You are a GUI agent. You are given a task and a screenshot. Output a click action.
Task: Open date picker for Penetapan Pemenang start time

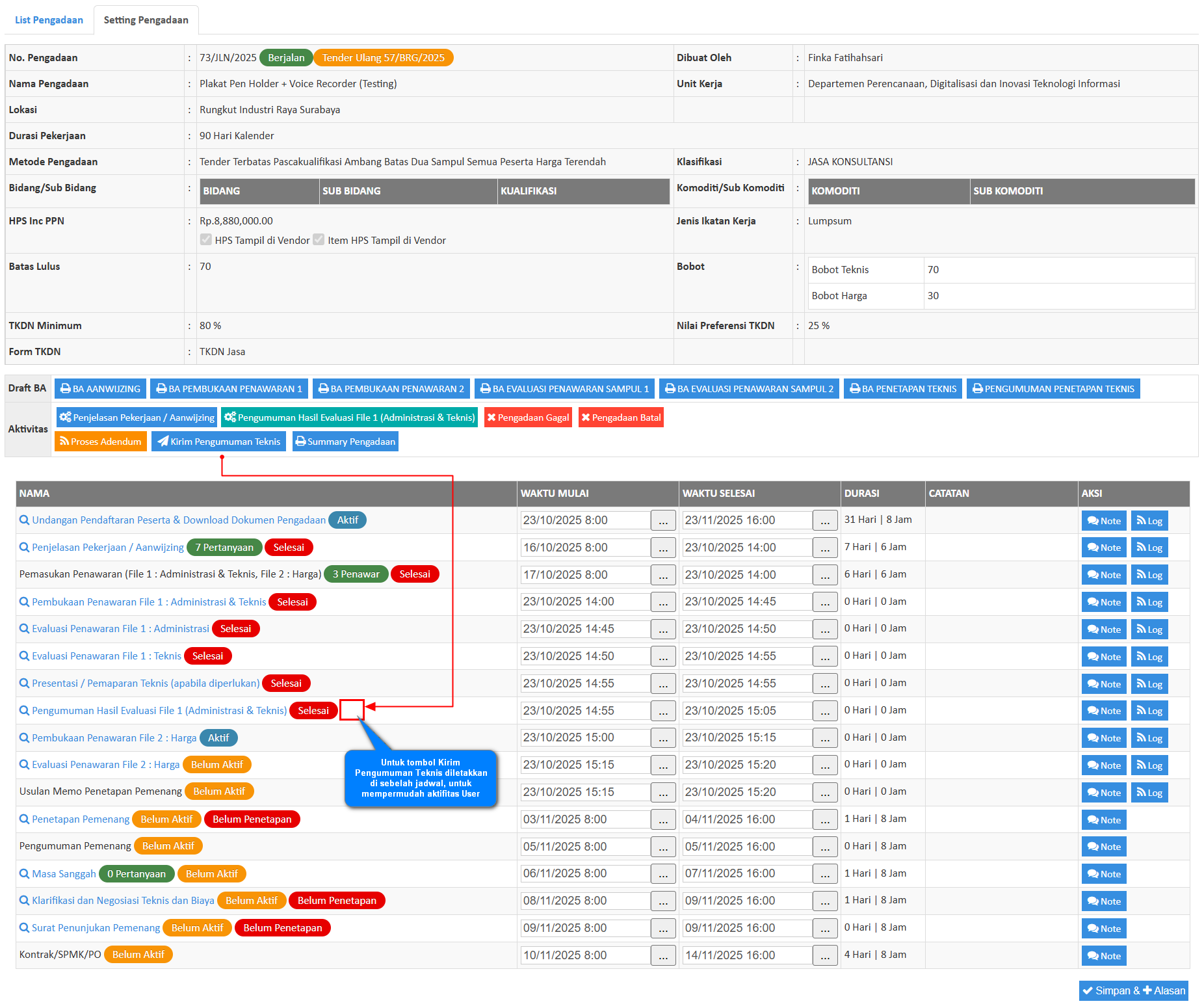click(x=662, y=819)
